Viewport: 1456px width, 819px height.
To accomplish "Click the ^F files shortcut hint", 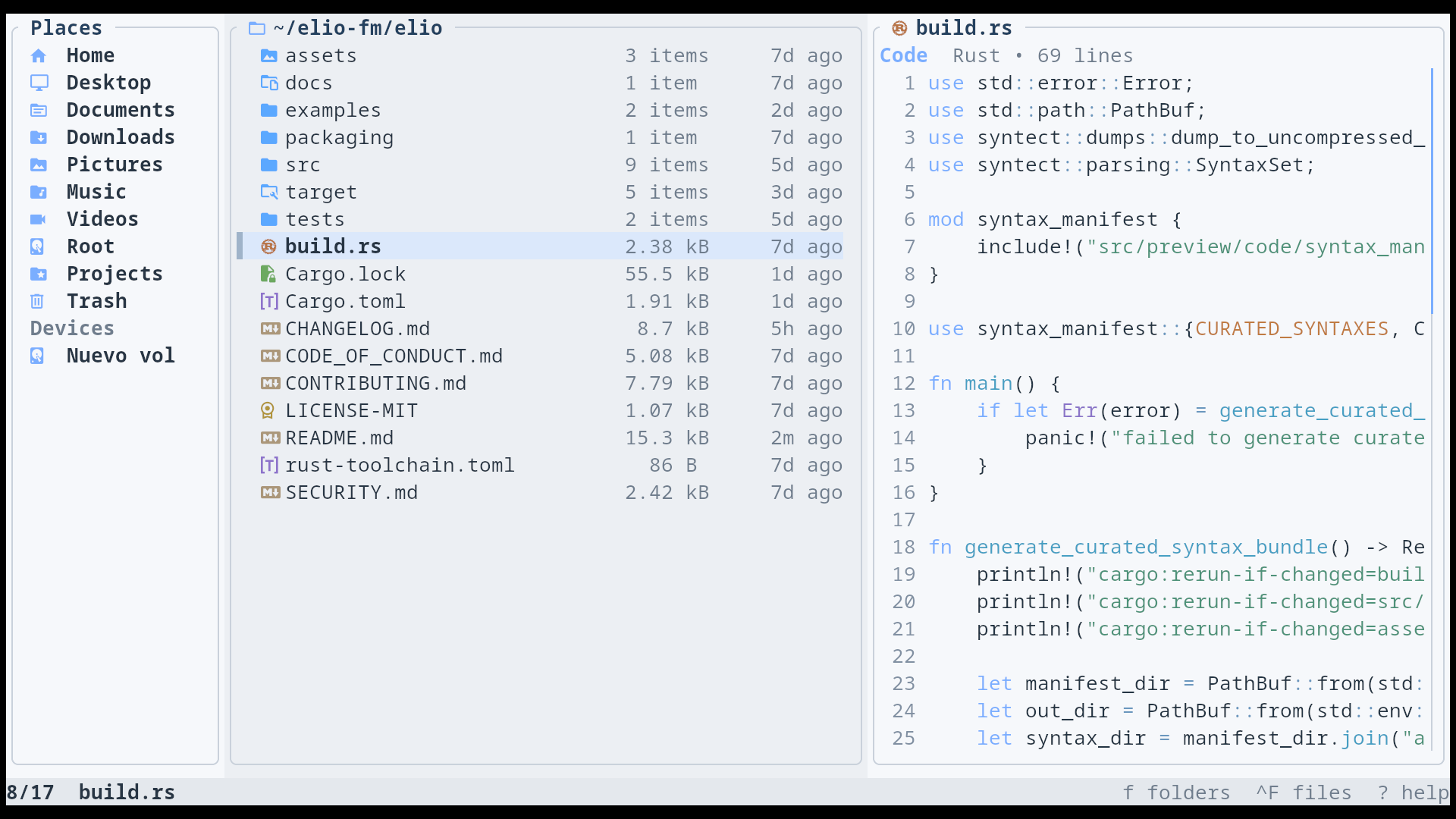I will [x=1304, y=793].
